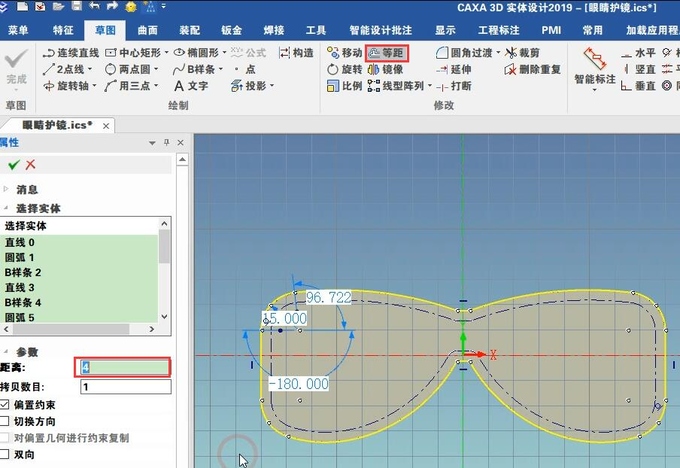Open the 智能标注 smart dimension tool
This screenshot has width=680, height=468.
point(595,69)
